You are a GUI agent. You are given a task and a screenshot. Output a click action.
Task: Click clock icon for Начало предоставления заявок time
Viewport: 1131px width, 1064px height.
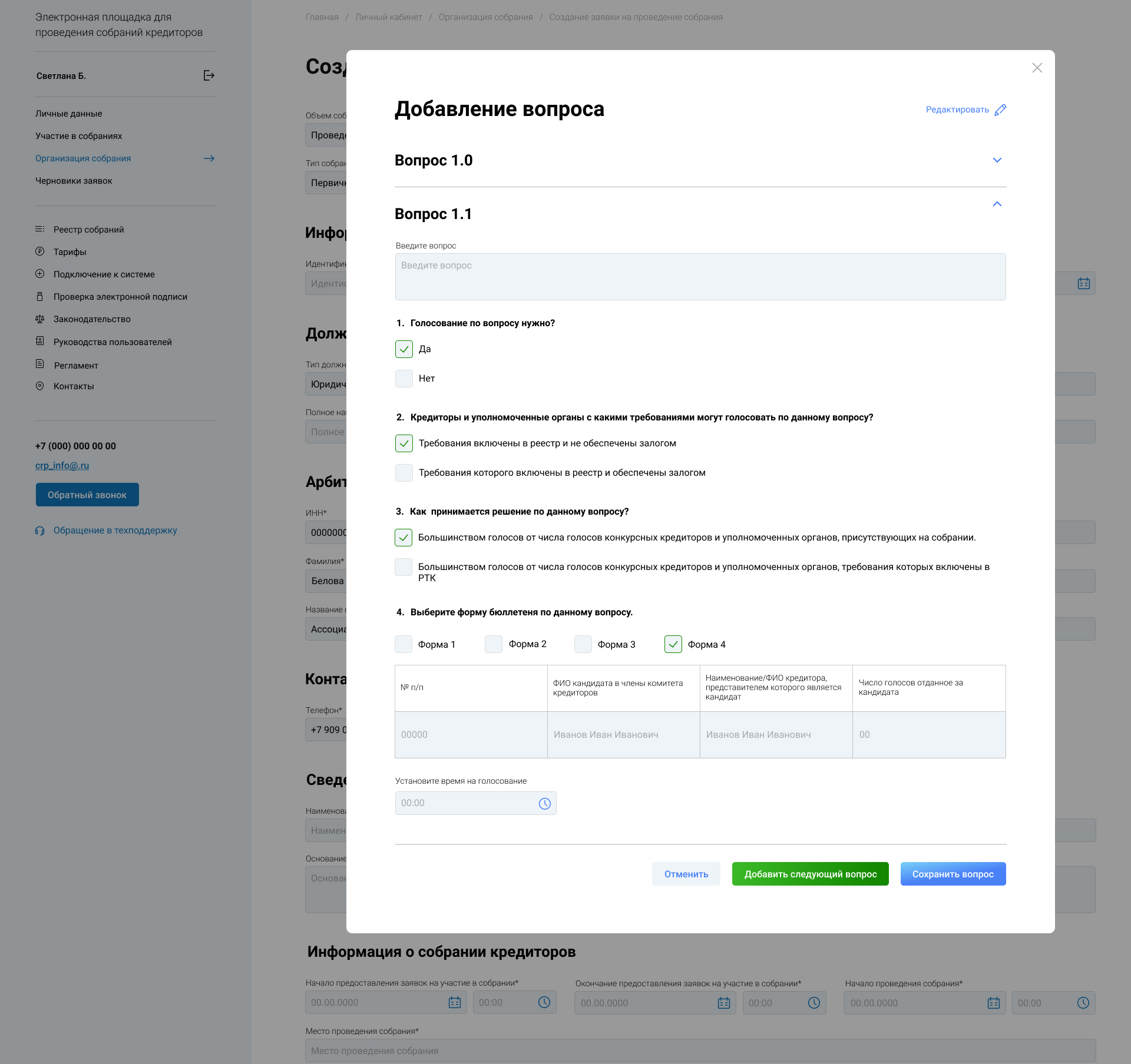click(x=544, y=1002)
